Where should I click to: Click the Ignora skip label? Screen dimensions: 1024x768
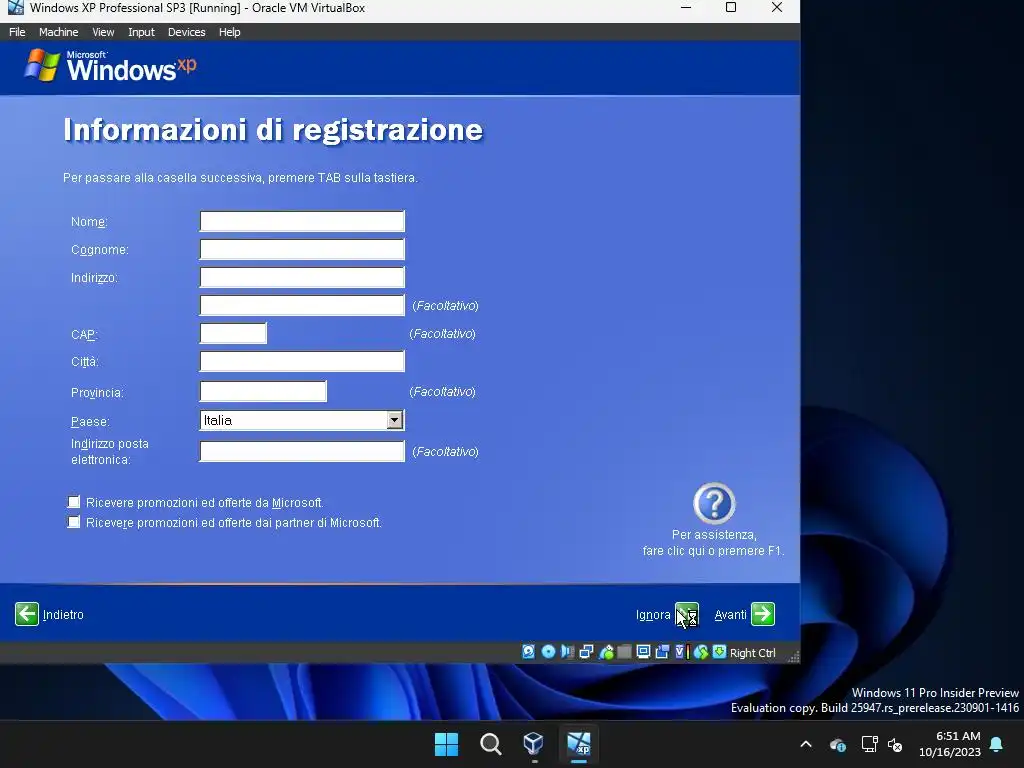(653, 615)
